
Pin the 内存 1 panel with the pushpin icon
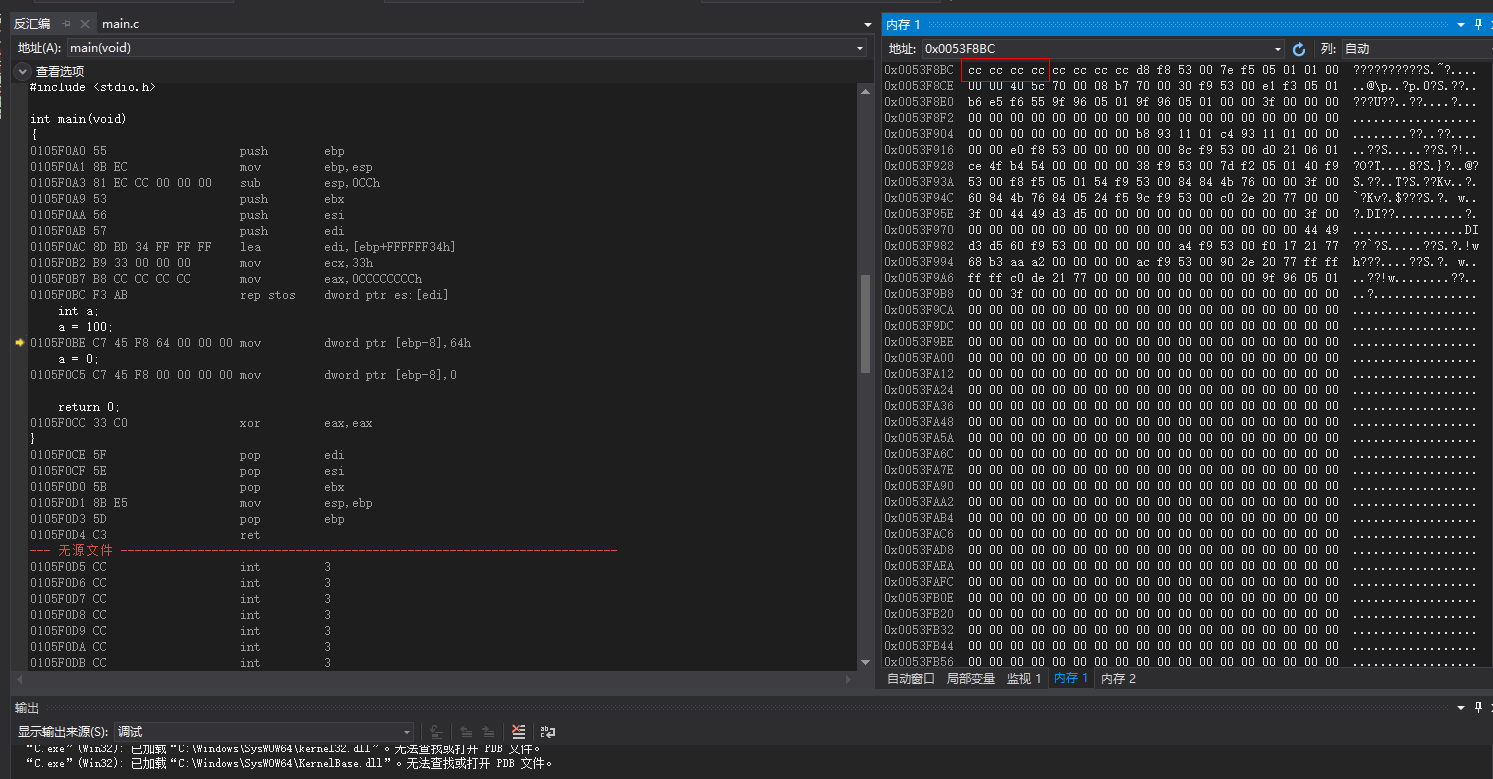(1478, 24)
